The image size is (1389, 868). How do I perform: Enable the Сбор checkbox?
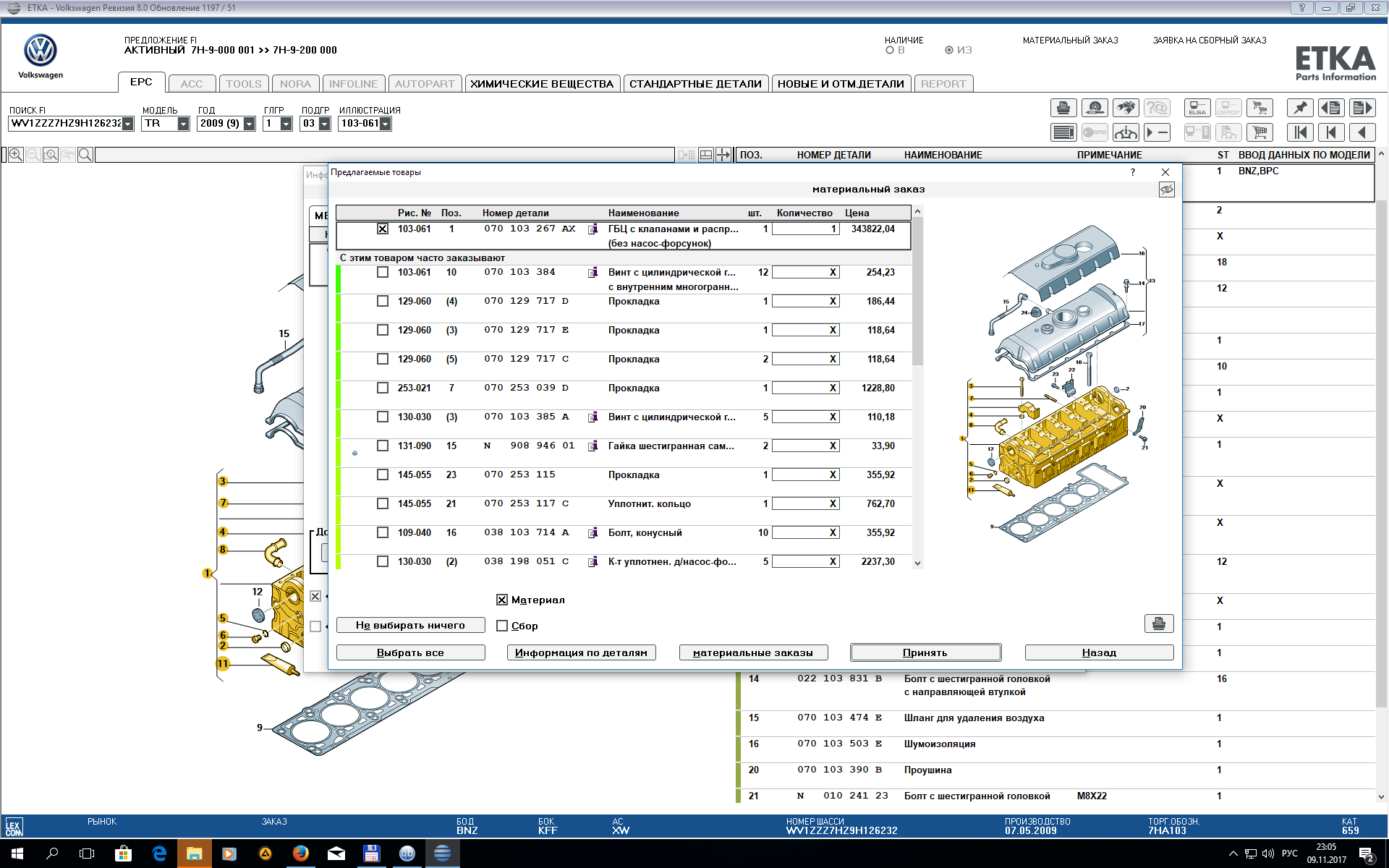pos(502,626)
